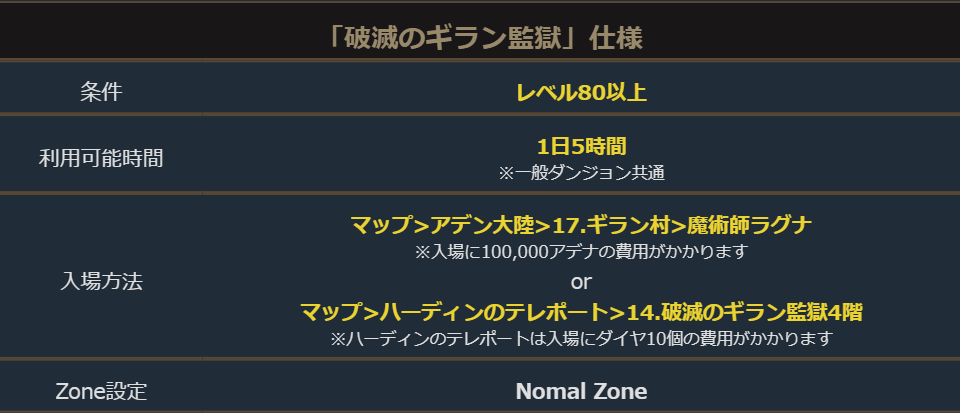Image resolution: width=960 pixels, height=413 pixels.
Task: Click the Nomal Zone value
Action: click(x=581, y=391)
